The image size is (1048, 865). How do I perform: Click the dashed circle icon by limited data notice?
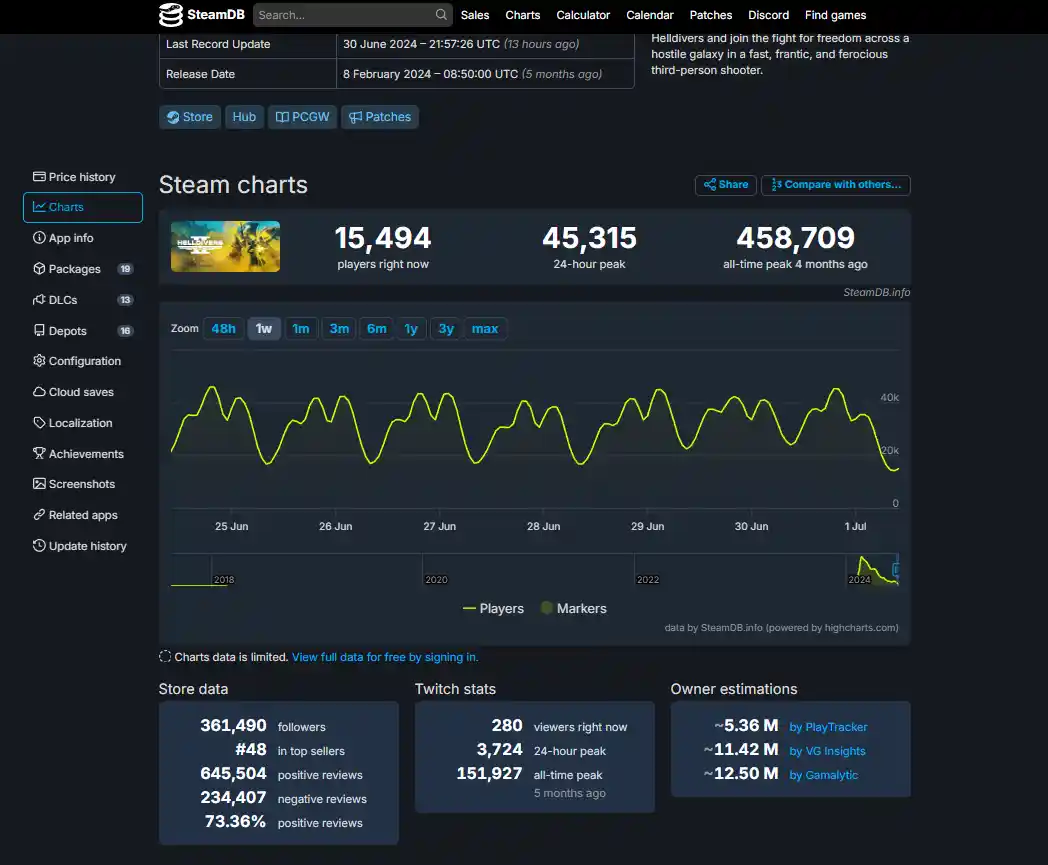[x=165, y=656]
